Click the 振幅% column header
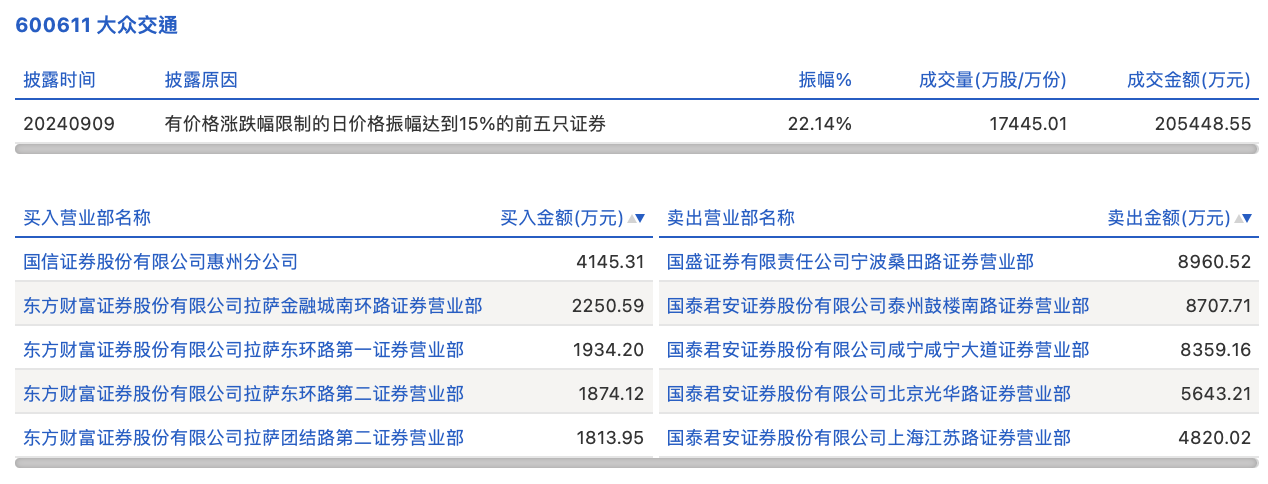 tap(824, 80)
